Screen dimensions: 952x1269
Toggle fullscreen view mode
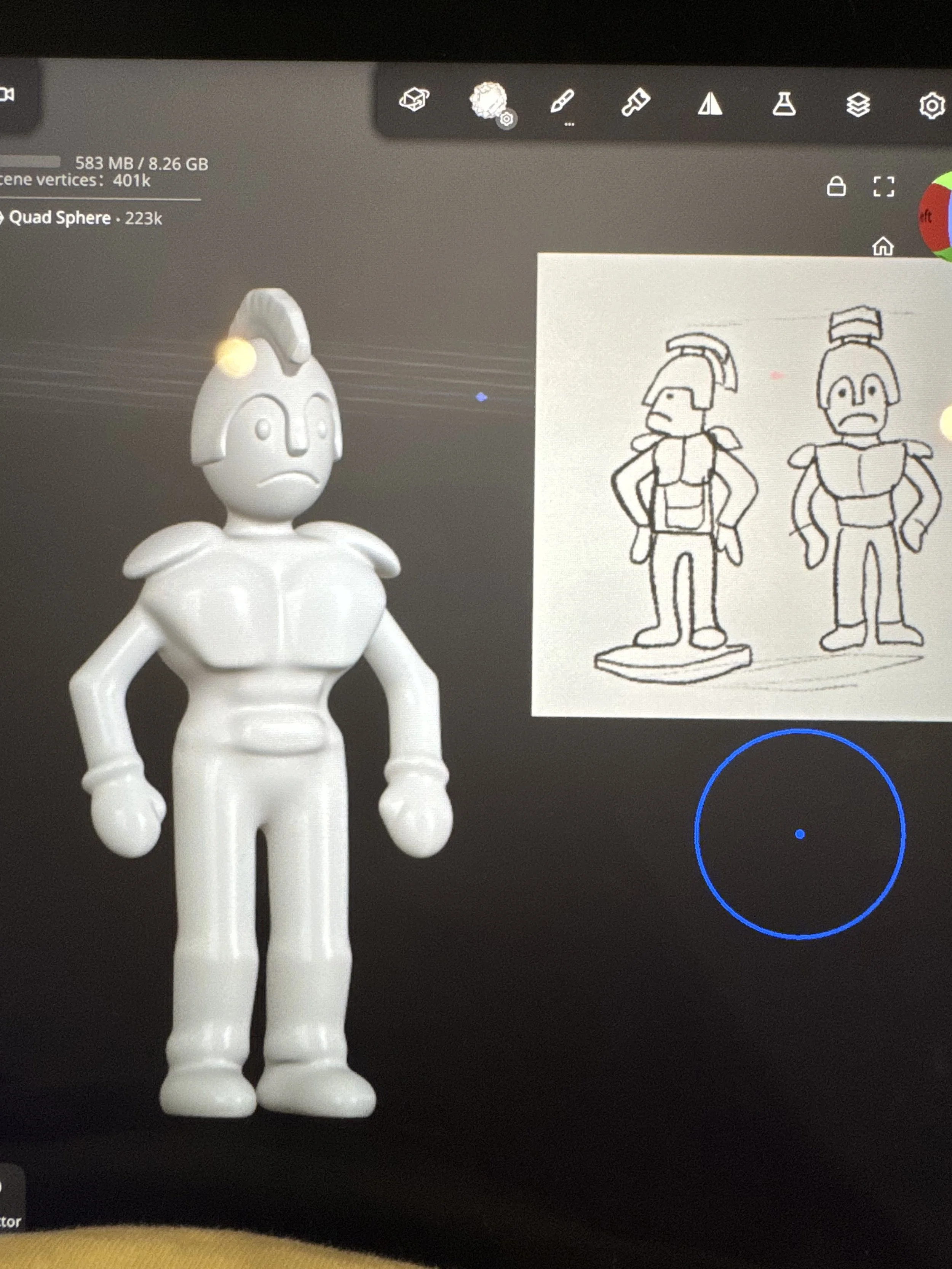coord(884,187)
